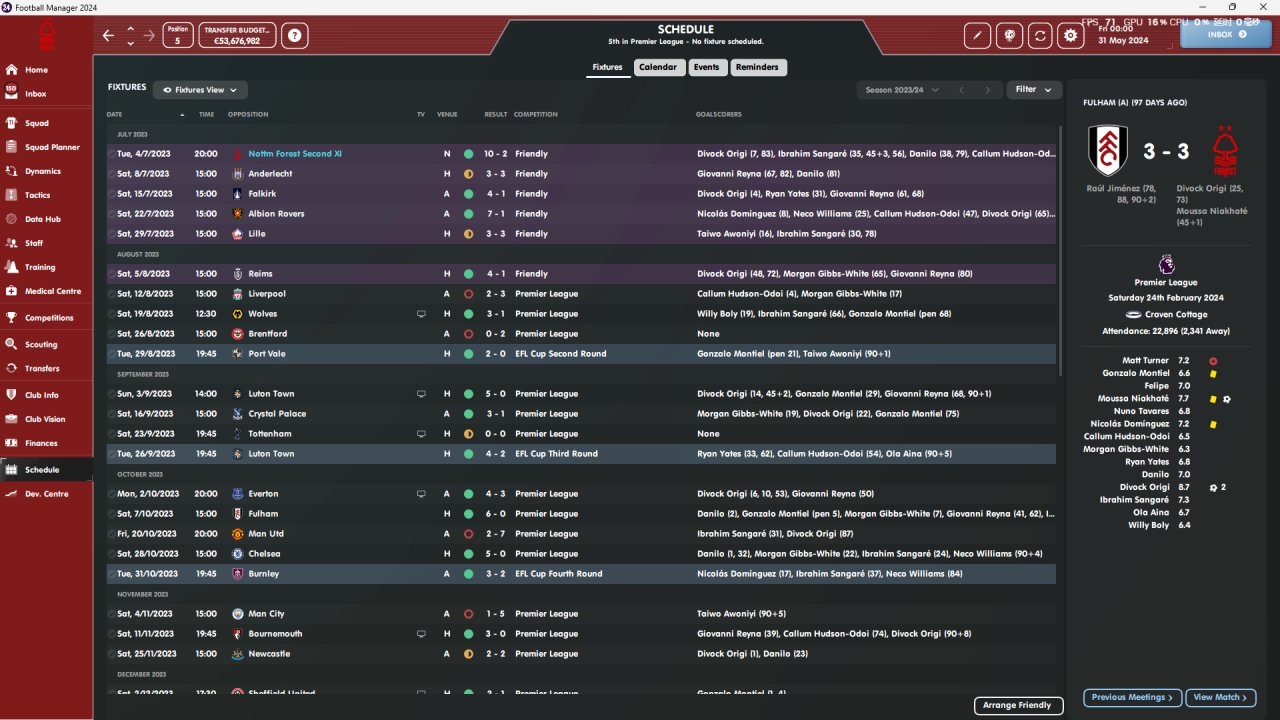Expand the Filter dropdown
This screenshot has height=720, width=1280.
(1033, 90)
